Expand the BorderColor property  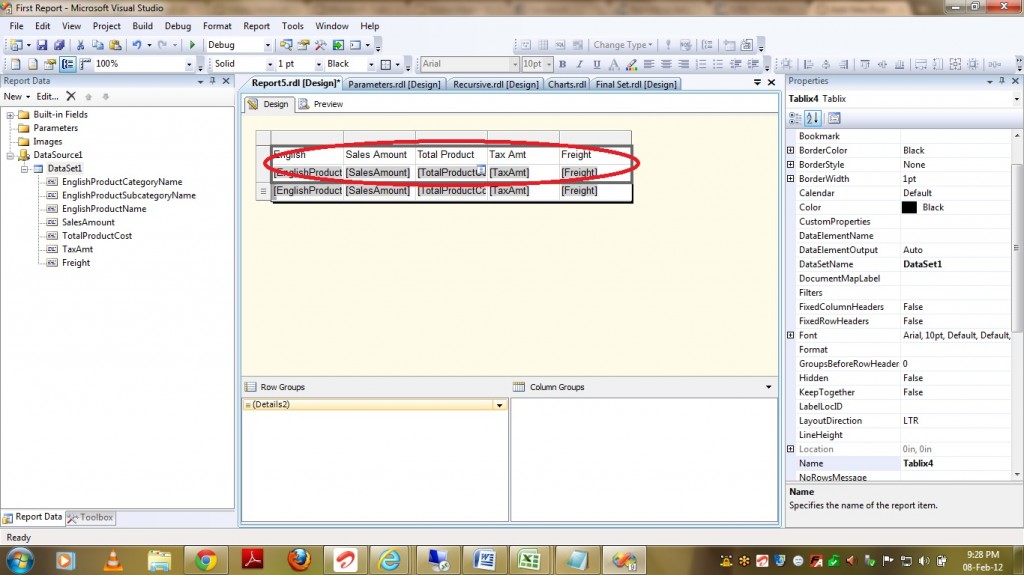791,150
